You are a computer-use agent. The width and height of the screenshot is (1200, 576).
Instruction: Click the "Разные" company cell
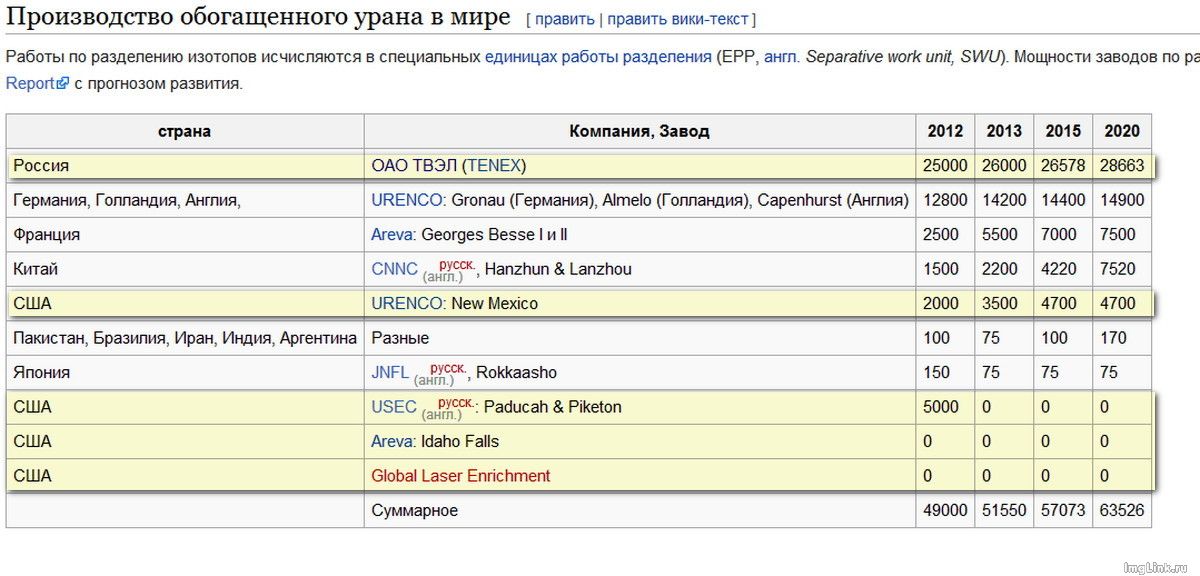640,338
